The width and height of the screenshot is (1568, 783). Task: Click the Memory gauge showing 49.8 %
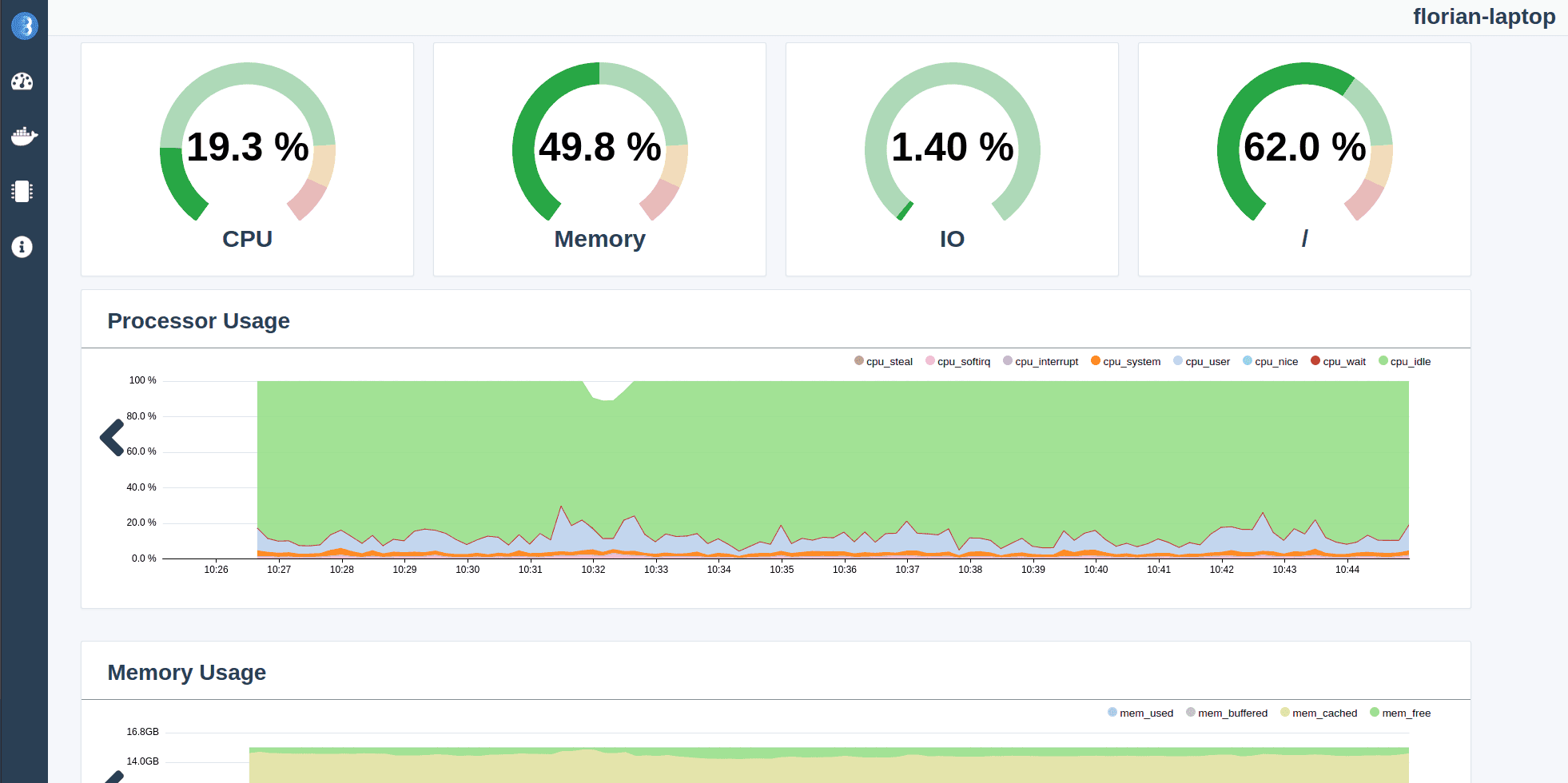tap(600, 142)
